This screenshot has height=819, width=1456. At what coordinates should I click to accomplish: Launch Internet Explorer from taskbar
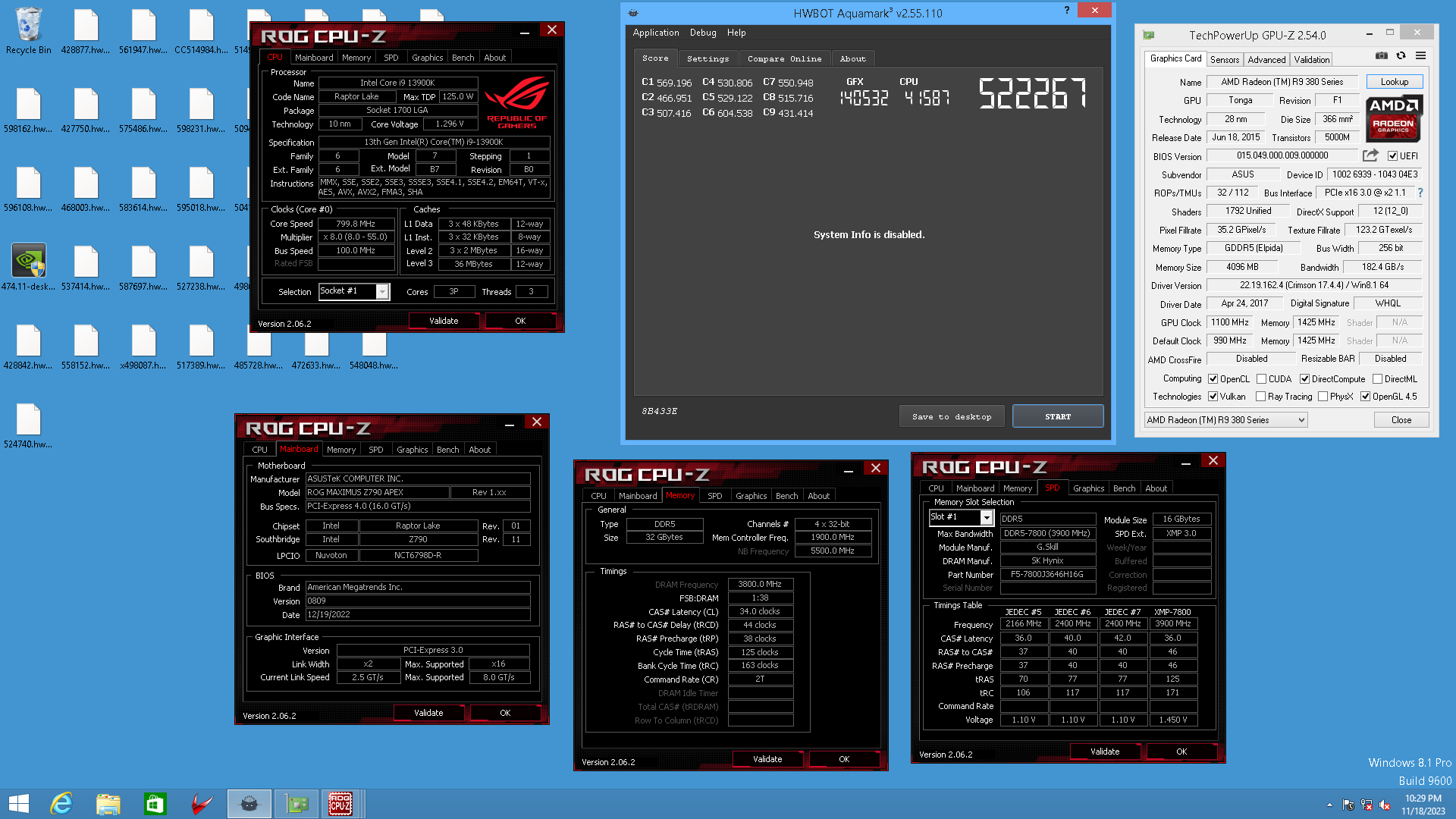click(x=61, y=804)
